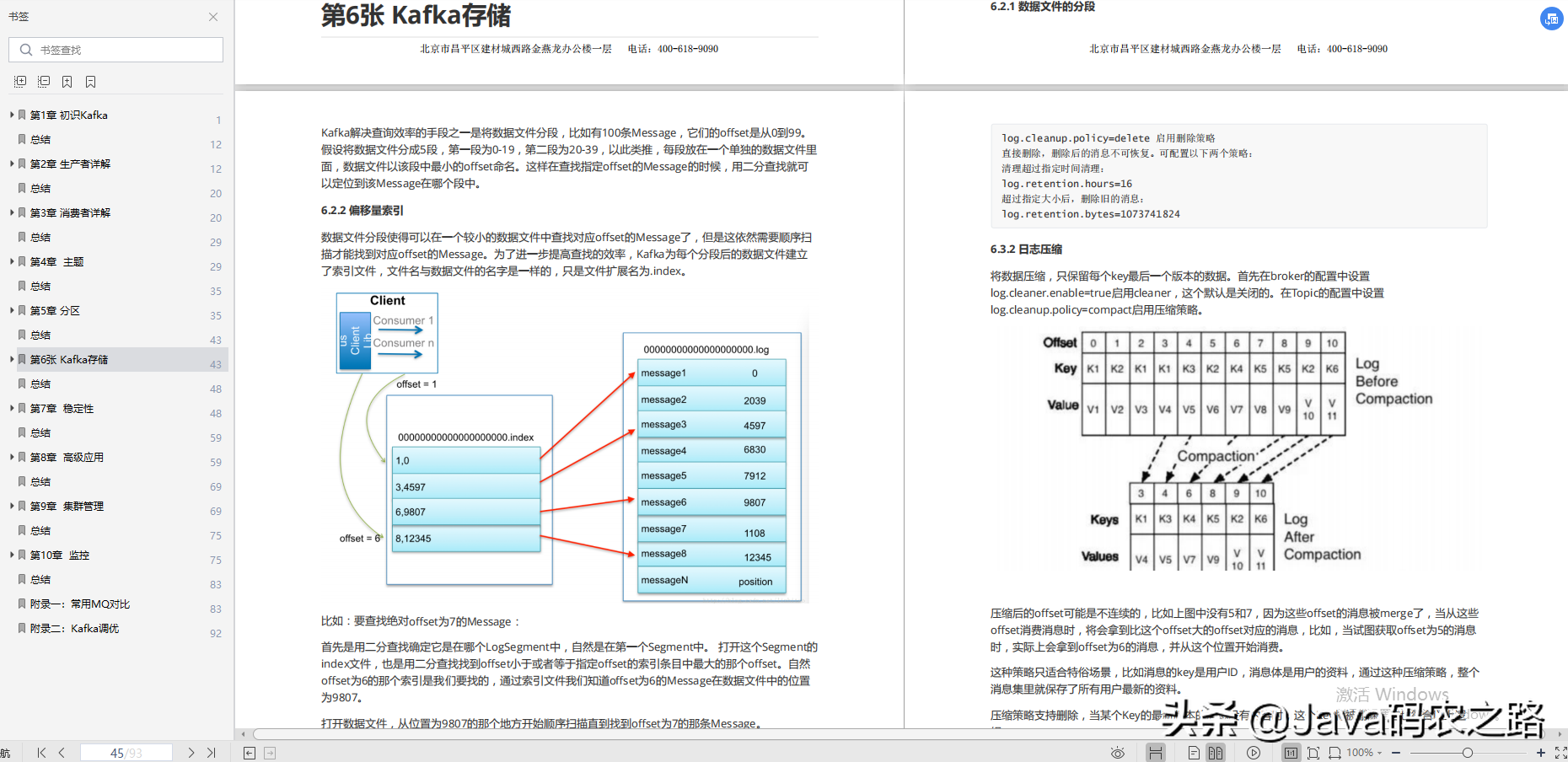Open bookmark 第3章 消费者详解
This screenshot has width=1568, height=762.
pos(70,212)
